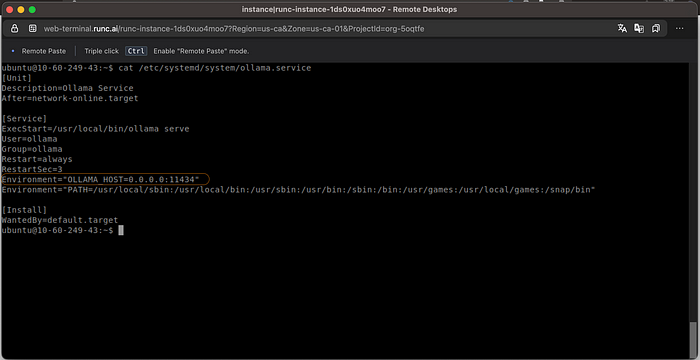Close the Remote Desktops window
The height and width of the screenshot is (360, 700).
(x=9, y=9)
